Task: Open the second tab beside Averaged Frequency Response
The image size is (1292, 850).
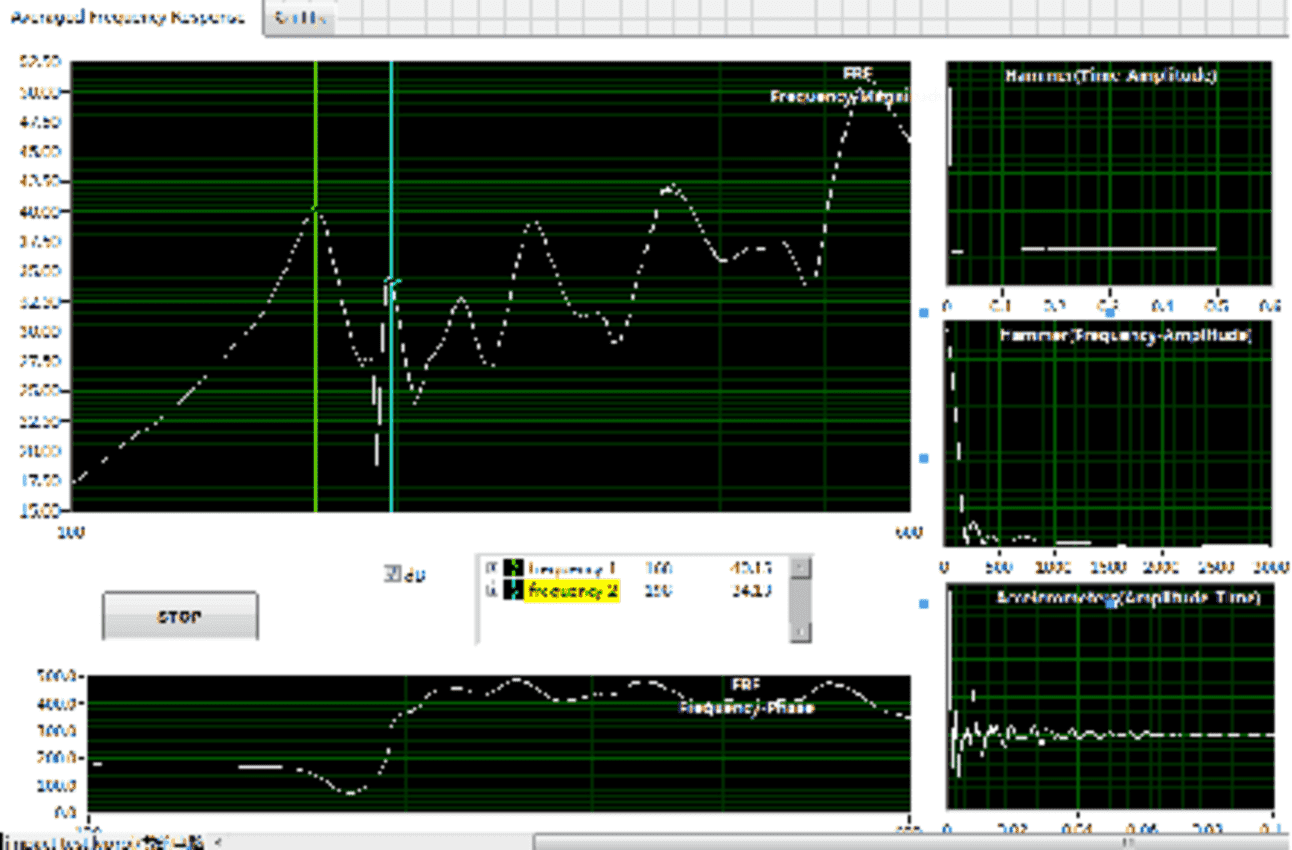Action: pyautogui.click(x=299, y=19)
